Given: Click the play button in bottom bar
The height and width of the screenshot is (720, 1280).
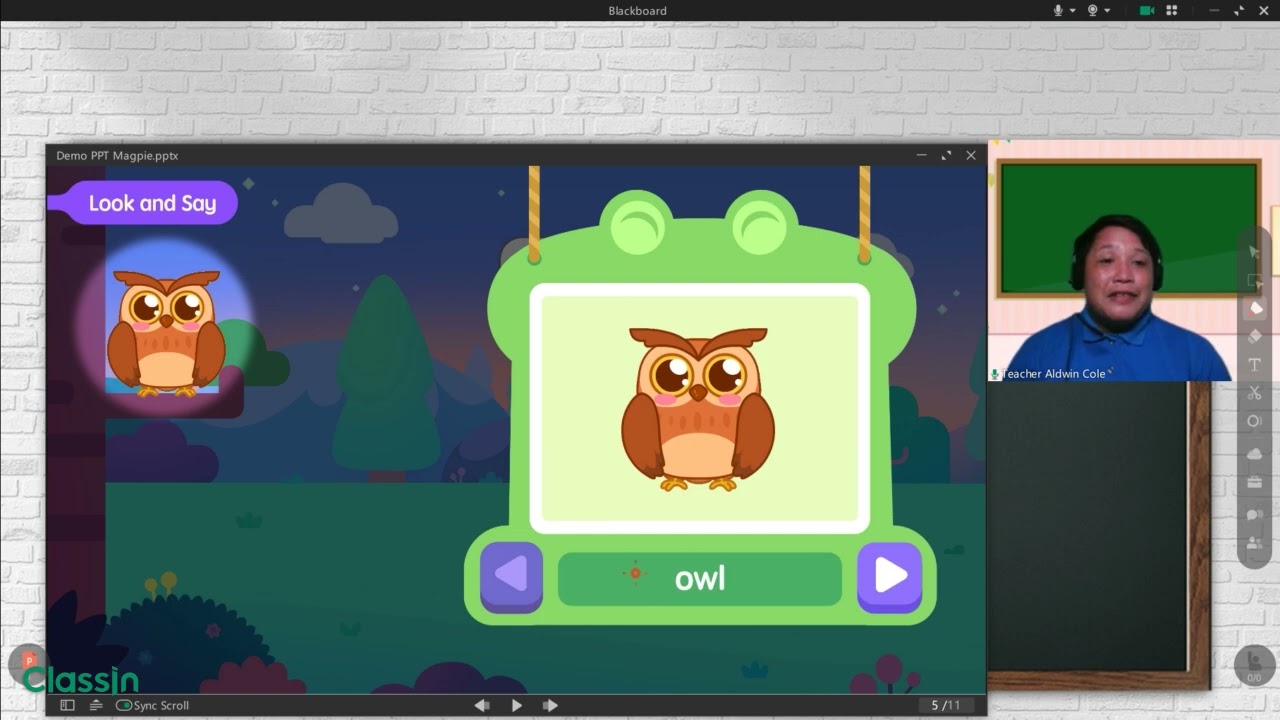Looking at the screenshot, I should (516, 705).
